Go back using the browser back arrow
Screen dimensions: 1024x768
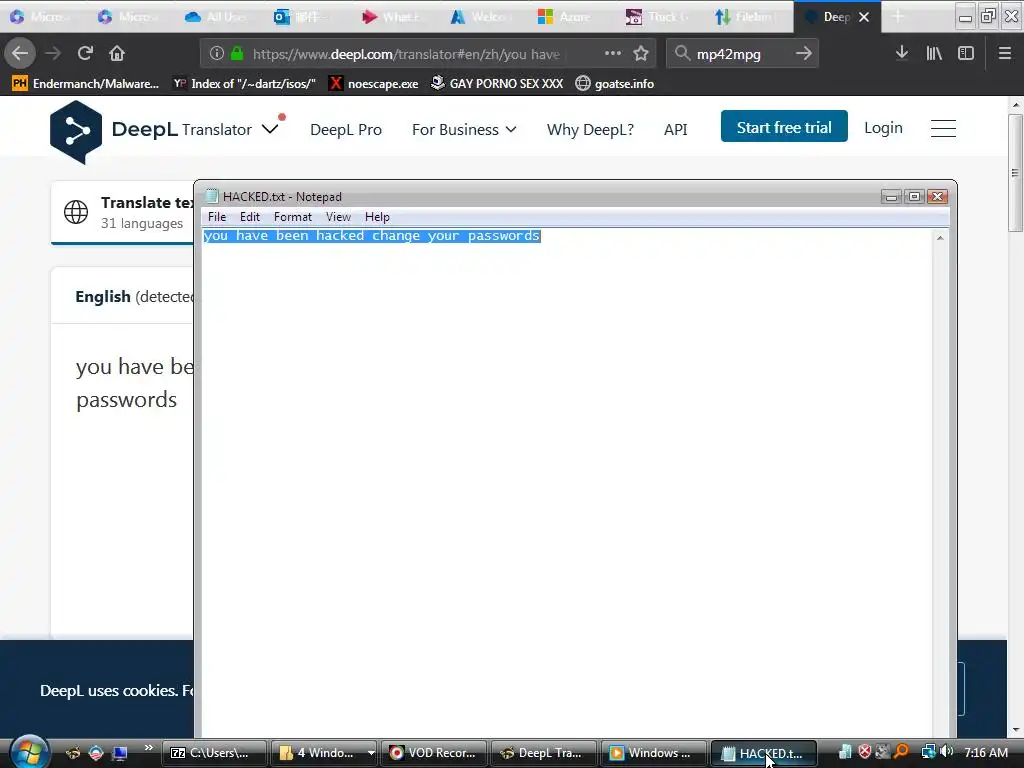[20, 53]
